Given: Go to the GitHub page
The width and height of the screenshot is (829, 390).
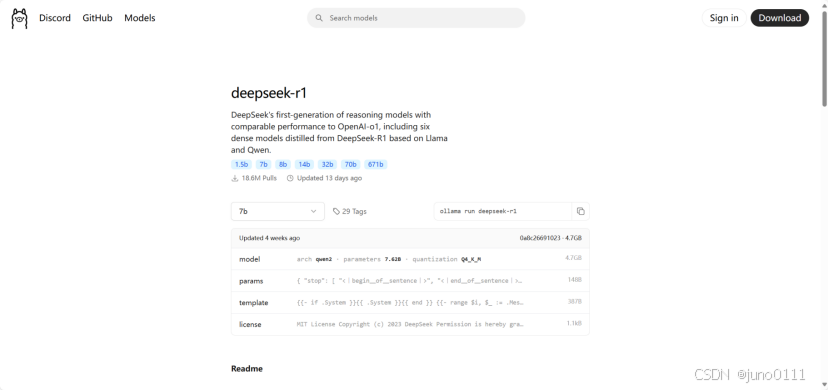Looking at the screenshot, I should coord(97,18).
